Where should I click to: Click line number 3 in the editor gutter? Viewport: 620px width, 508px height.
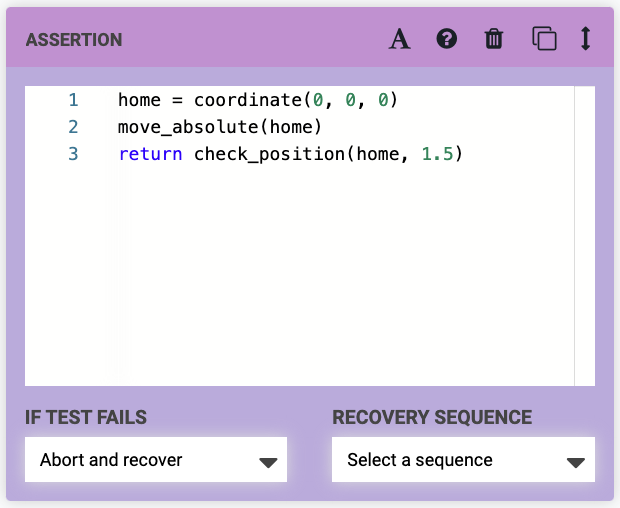point(73,154)
